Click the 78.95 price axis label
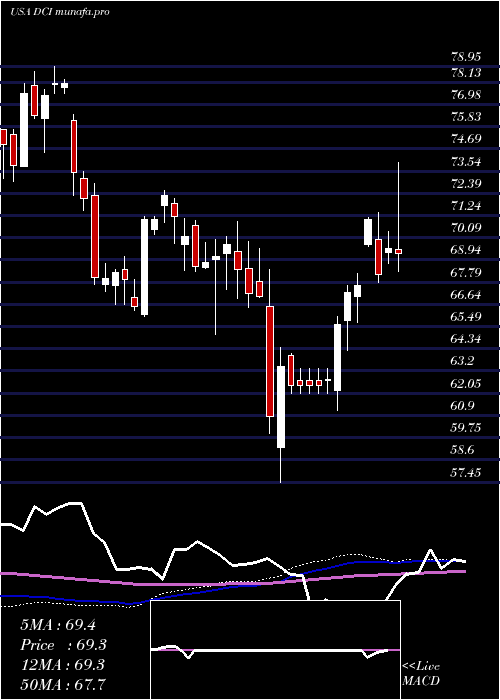Screen dimensions: 500x700 pos(467,57)
